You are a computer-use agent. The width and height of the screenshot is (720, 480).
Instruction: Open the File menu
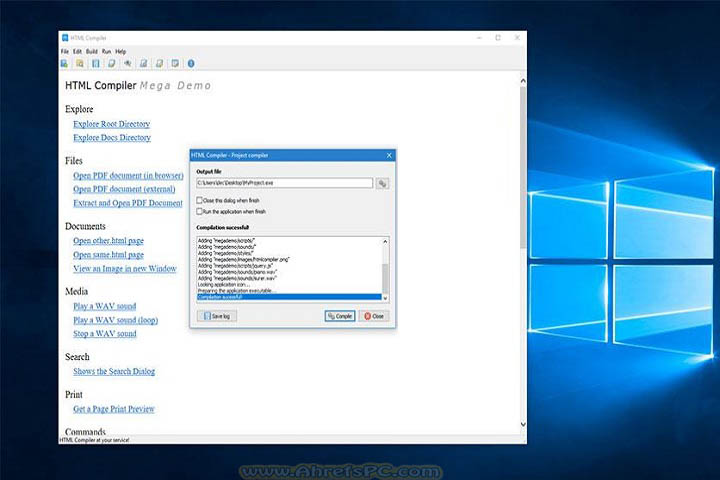pyautogui.click(x=65, y=51)
